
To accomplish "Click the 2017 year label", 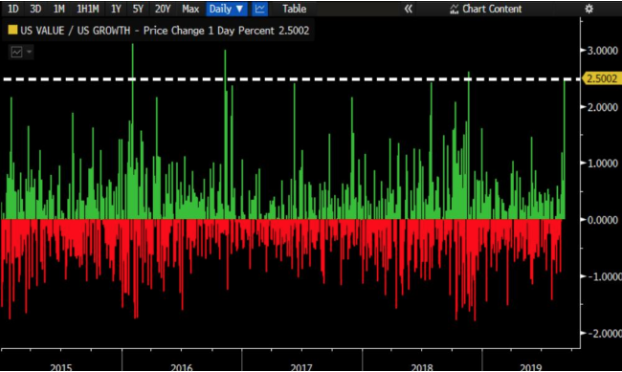I will coord(301,367).
